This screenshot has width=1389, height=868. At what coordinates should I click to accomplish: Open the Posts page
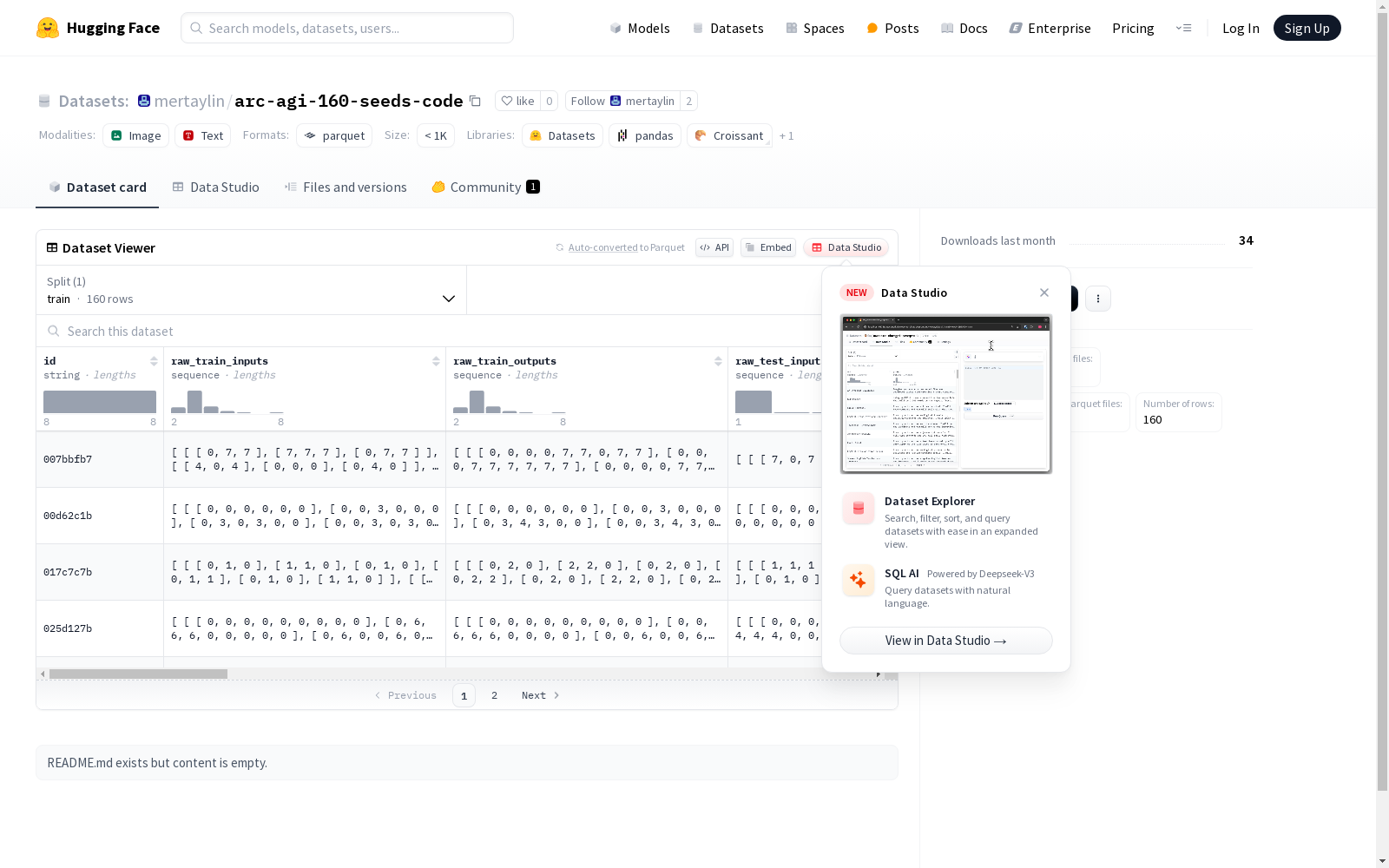pos(892,28)
